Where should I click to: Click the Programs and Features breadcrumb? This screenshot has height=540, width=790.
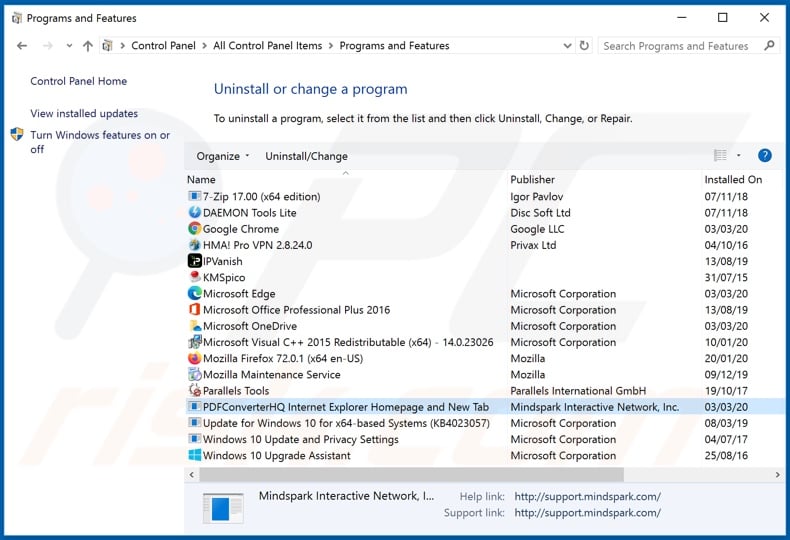[x=394, y=46]
